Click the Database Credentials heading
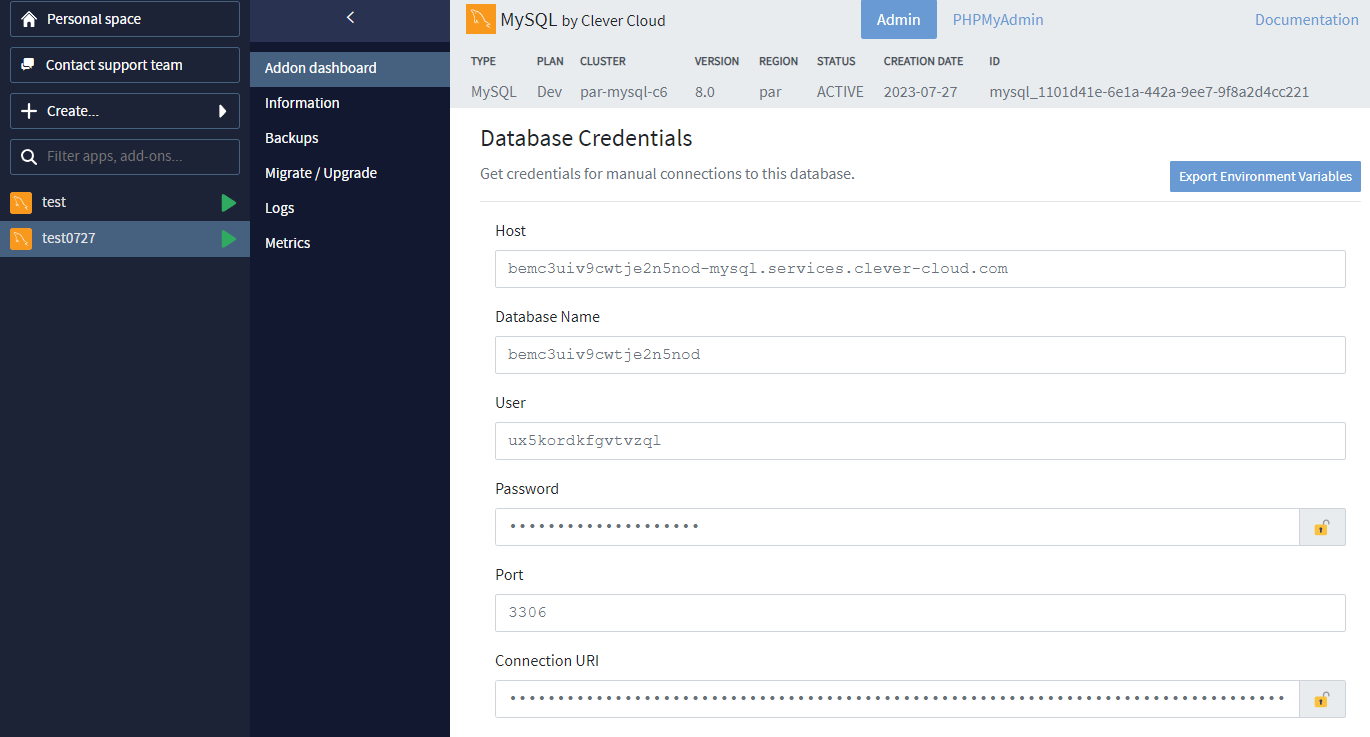This screenshot has width=1370, height=737. point(586,138)
